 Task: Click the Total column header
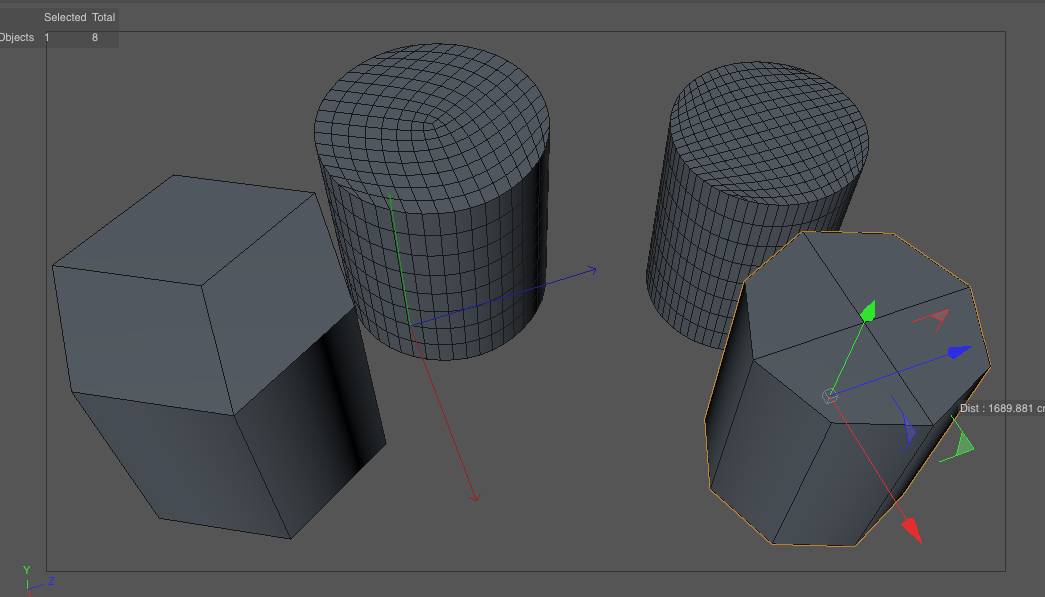[x=103, y=17]
